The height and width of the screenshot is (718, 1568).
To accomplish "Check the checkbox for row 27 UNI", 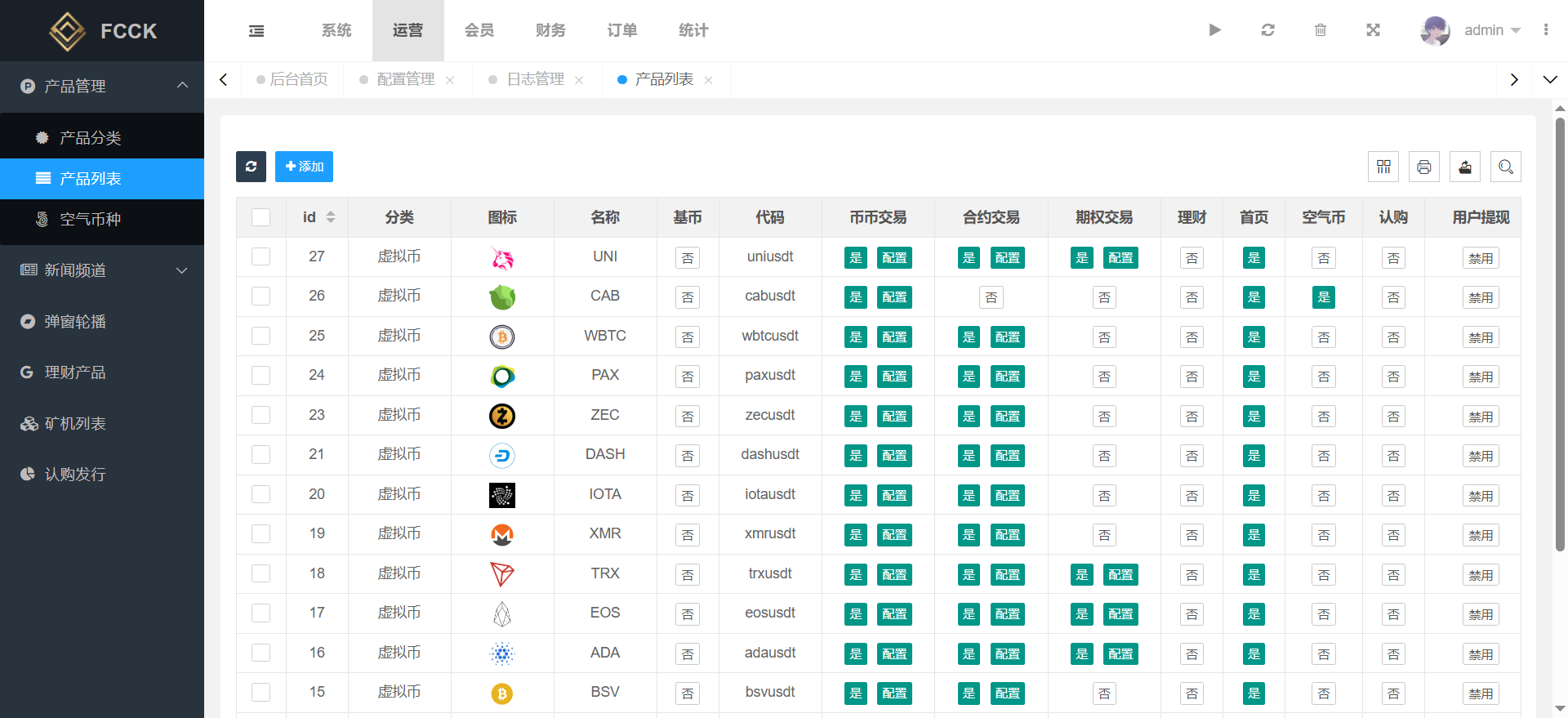I will (261, 256).
